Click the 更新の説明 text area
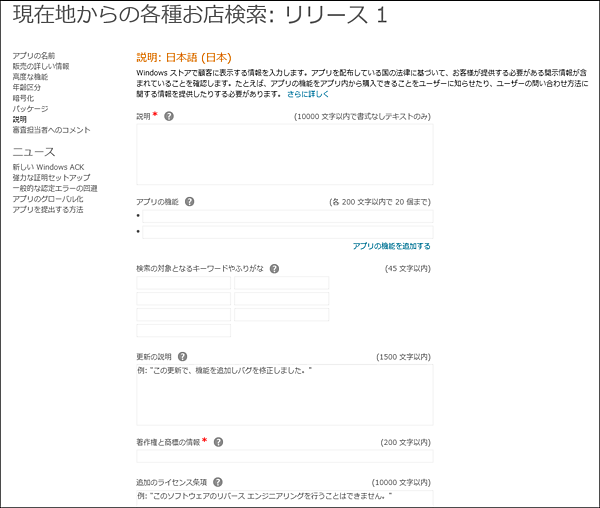This screenshot has height=508, width=600. click(284, 393)
